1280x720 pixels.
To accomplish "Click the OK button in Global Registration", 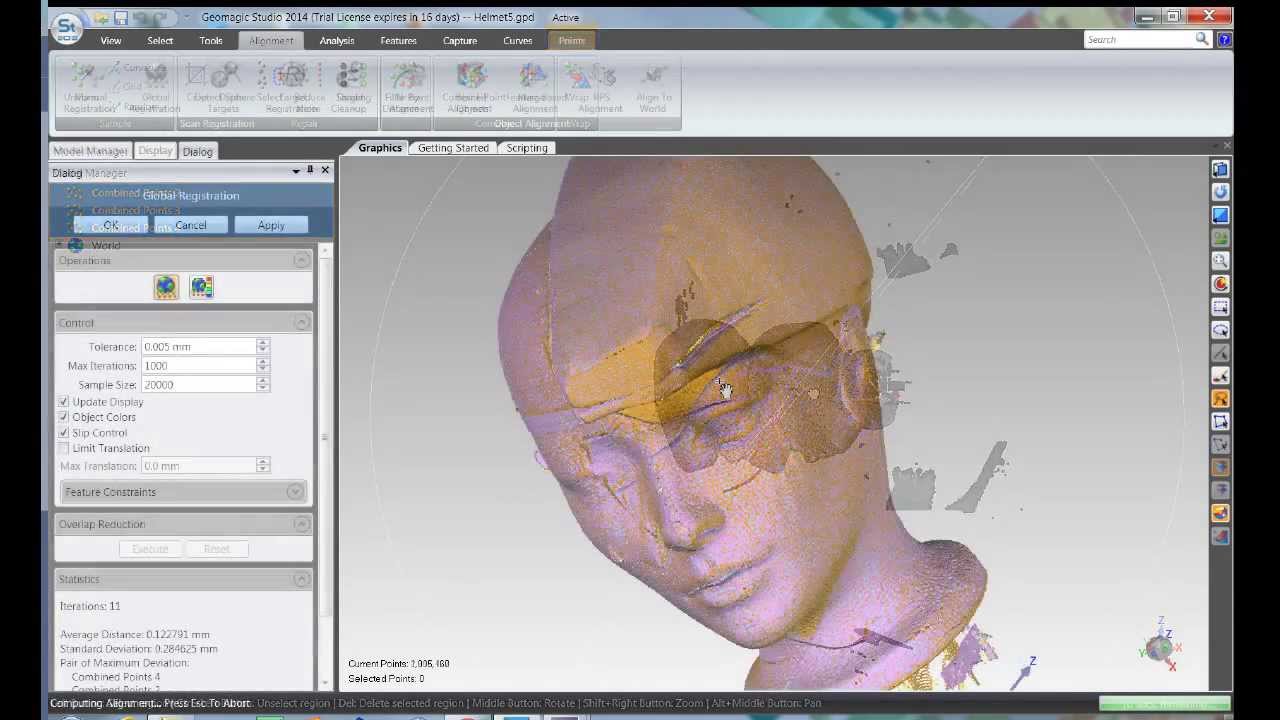I will coord(111,225).
